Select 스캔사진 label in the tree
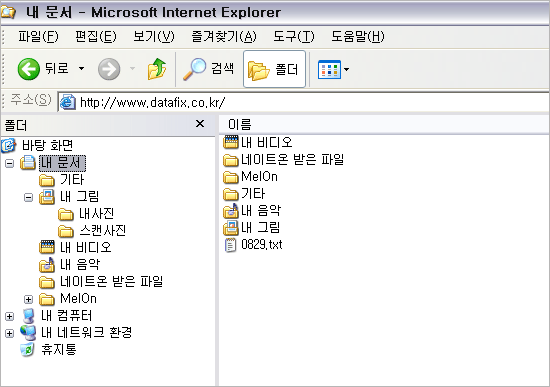 point(102,231)
